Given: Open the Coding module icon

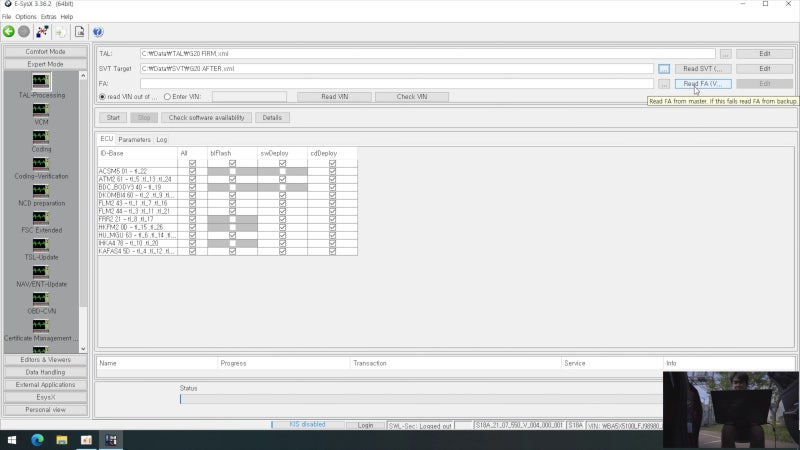Looking at the screenshot, I should coord(41,136).
